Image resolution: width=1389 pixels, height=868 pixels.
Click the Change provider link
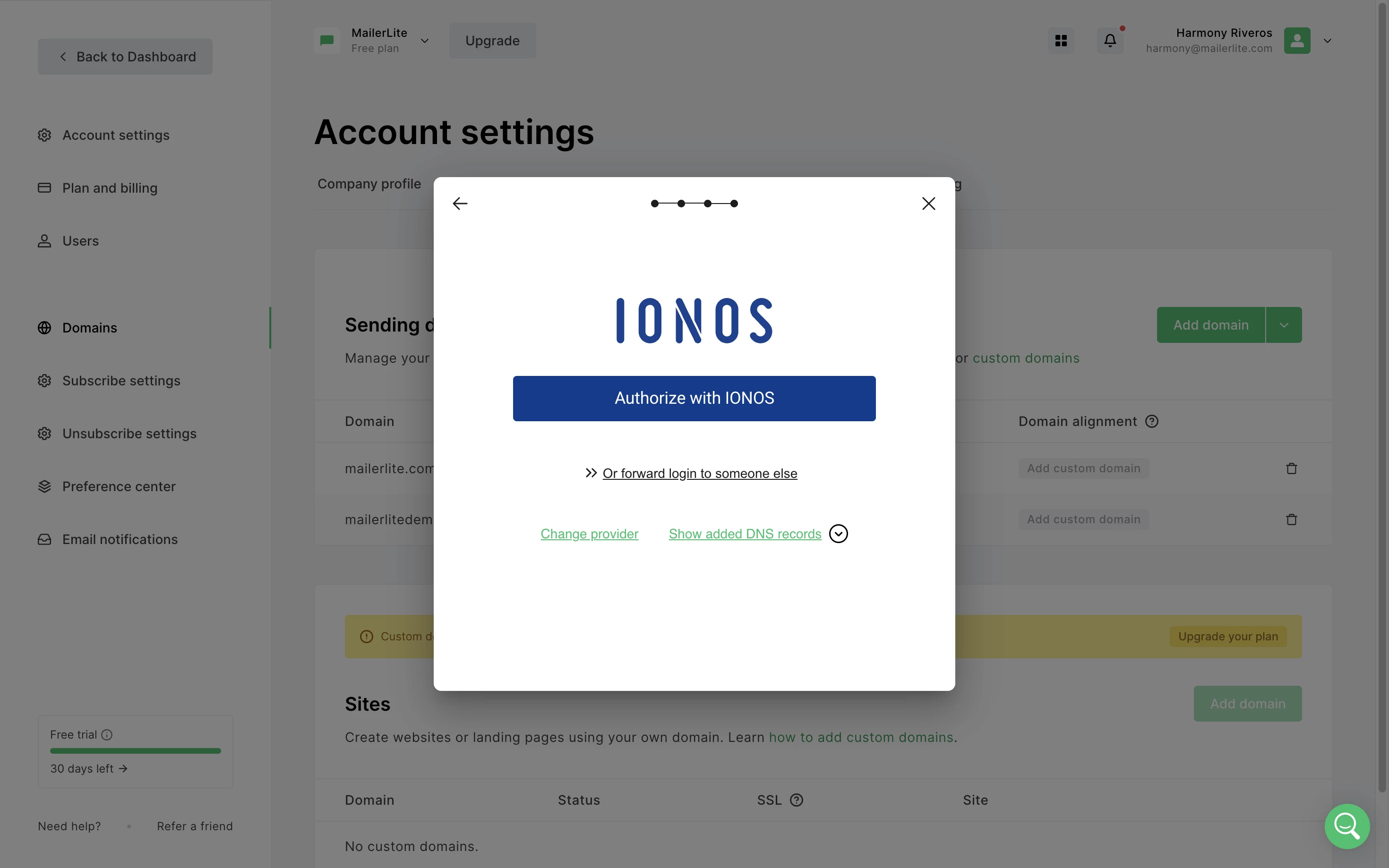click(x=589, y=534)
